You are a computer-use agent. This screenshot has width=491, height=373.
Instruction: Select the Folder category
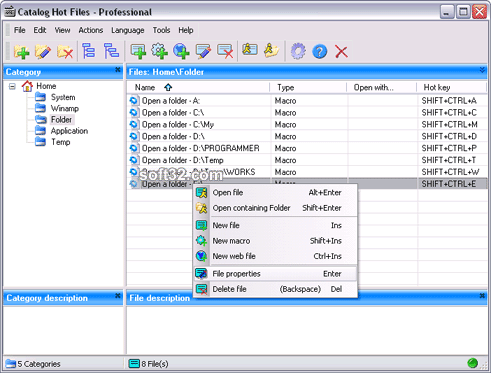pyautogui.click(x=61, y=119)
